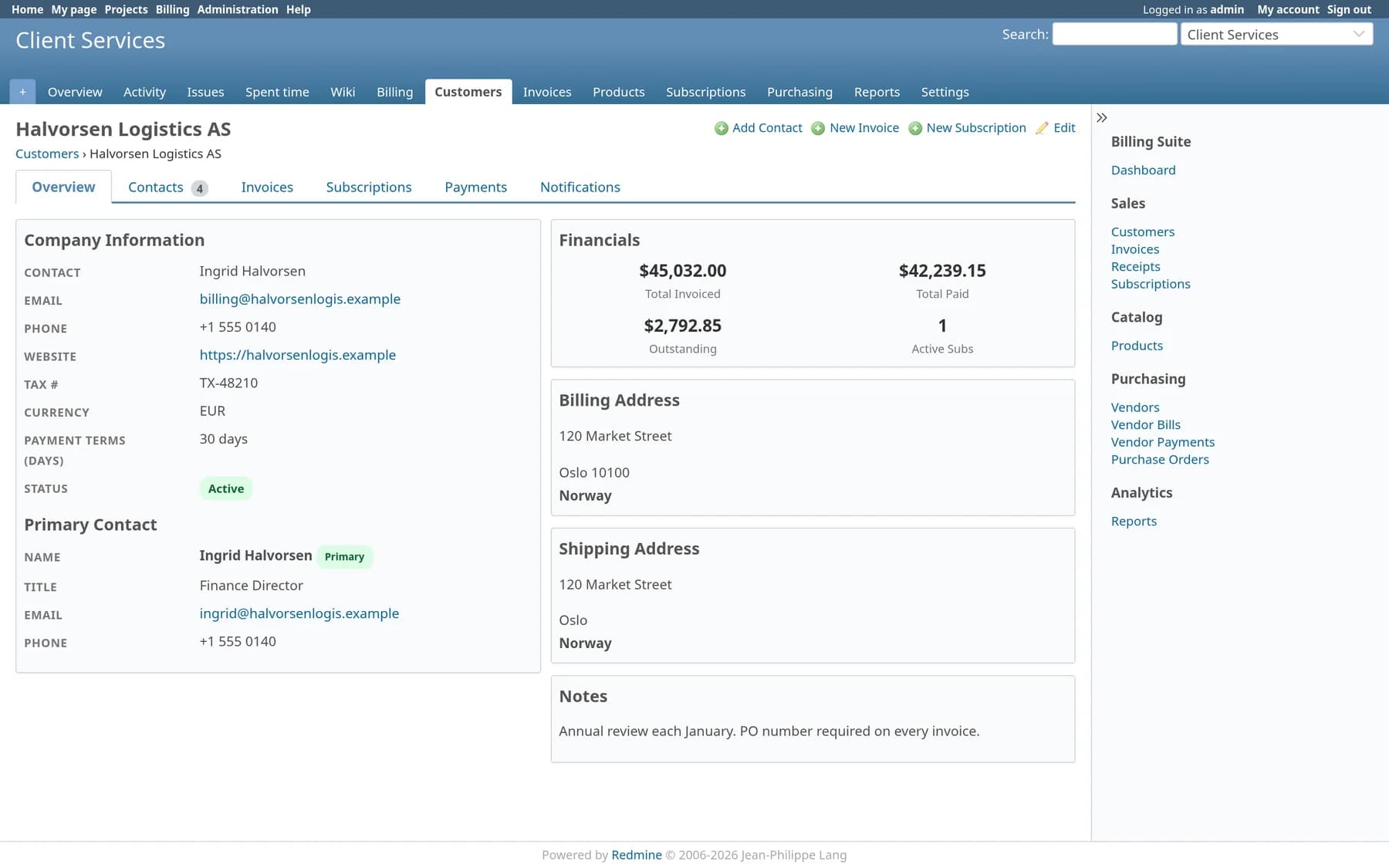Click the ingrid@halvorsenlogis.example email link
Image resolution: width=1389 pixels, height=868 pixels.
pos(299,613)
